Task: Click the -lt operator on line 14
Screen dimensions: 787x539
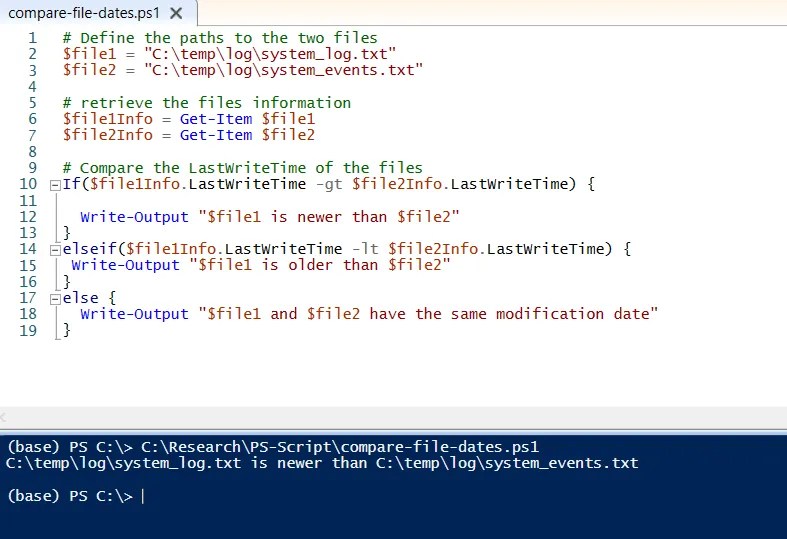Action: tap(365, 249)
